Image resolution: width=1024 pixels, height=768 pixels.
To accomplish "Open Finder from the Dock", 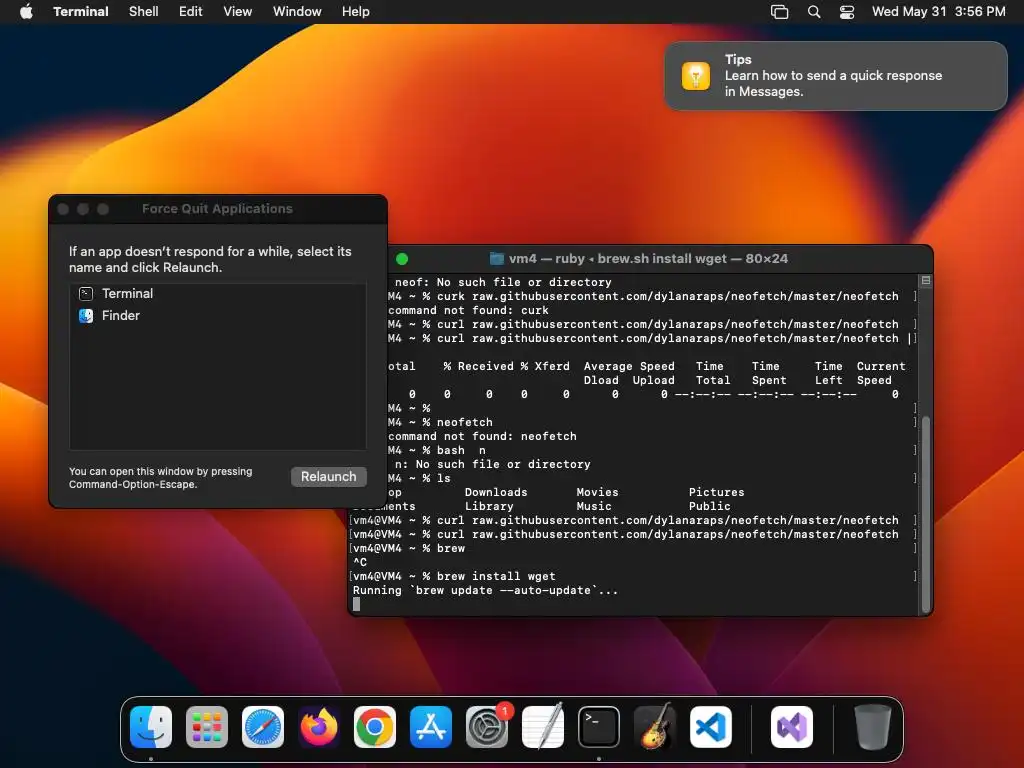I will click(x=151, y=727).
